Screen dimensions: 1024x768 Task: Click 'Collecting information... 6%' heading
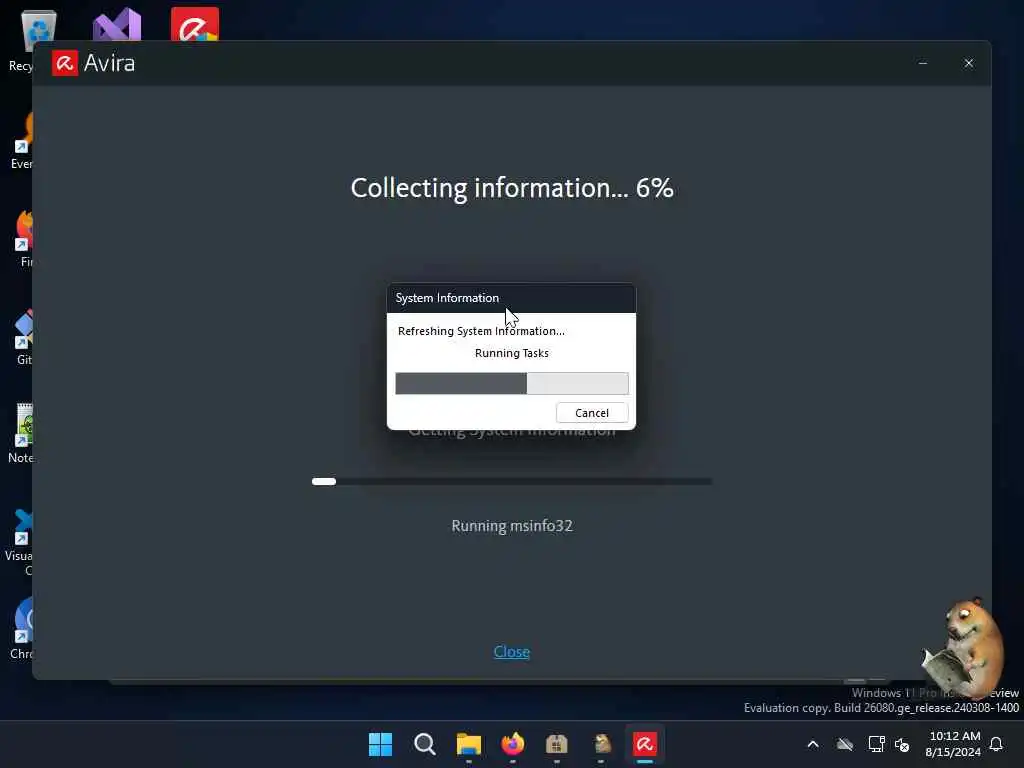[x=512, y=188]
